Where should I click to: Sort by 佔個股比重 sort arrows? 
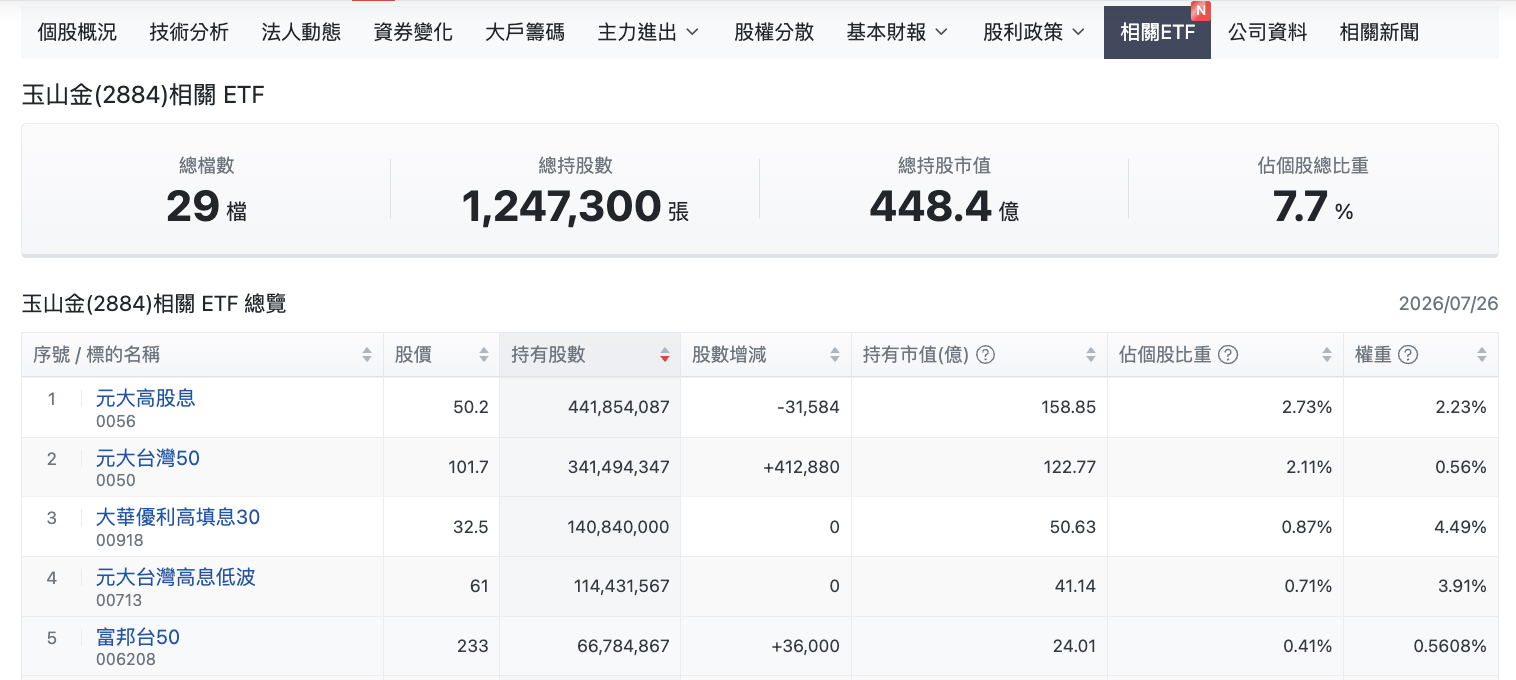(x=1327, y=355)
